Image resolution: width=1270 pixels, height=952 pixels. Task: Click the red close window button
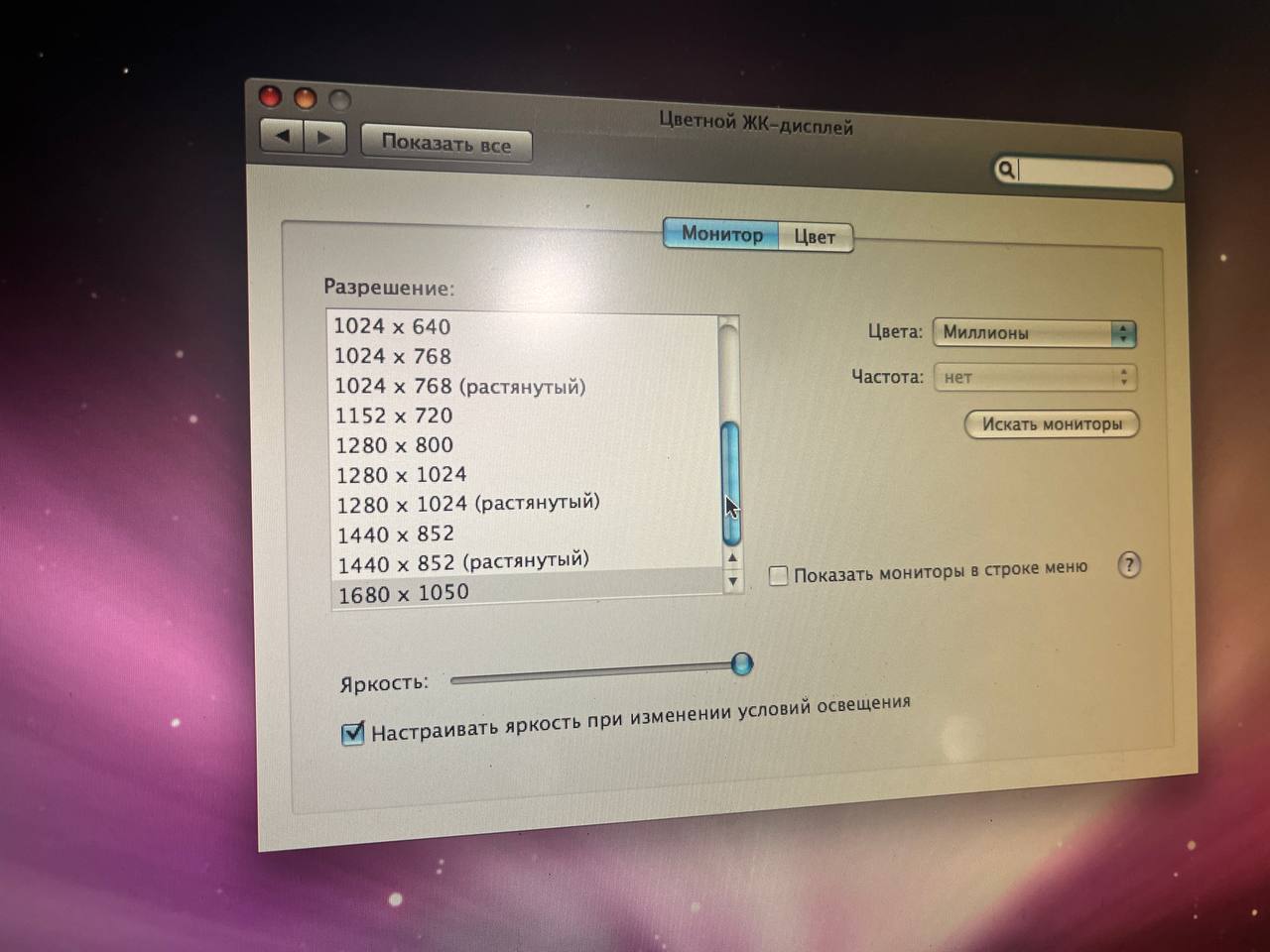point(271,96)
